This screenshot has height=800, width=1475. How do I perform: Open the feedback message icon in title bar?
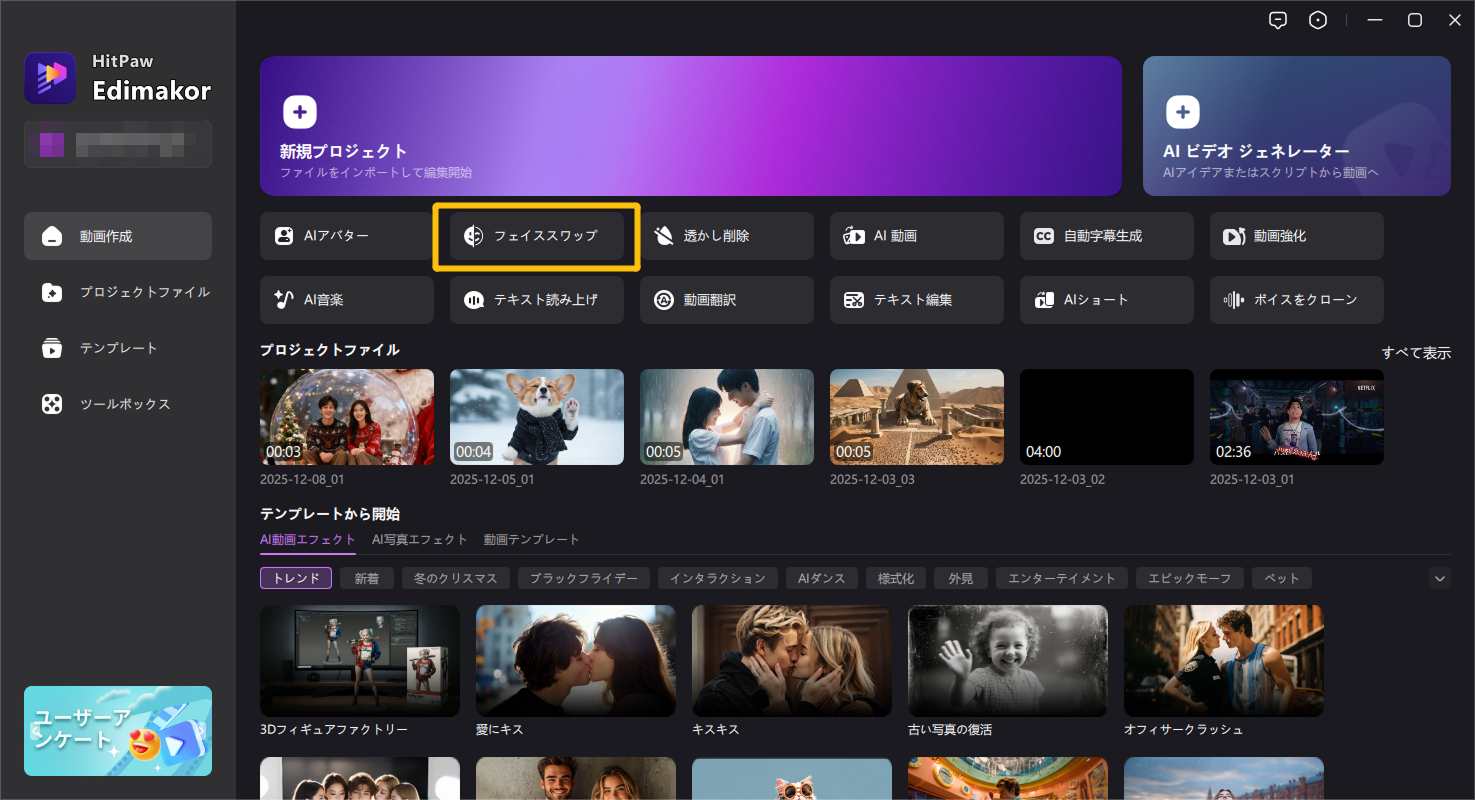(1277, 20)
